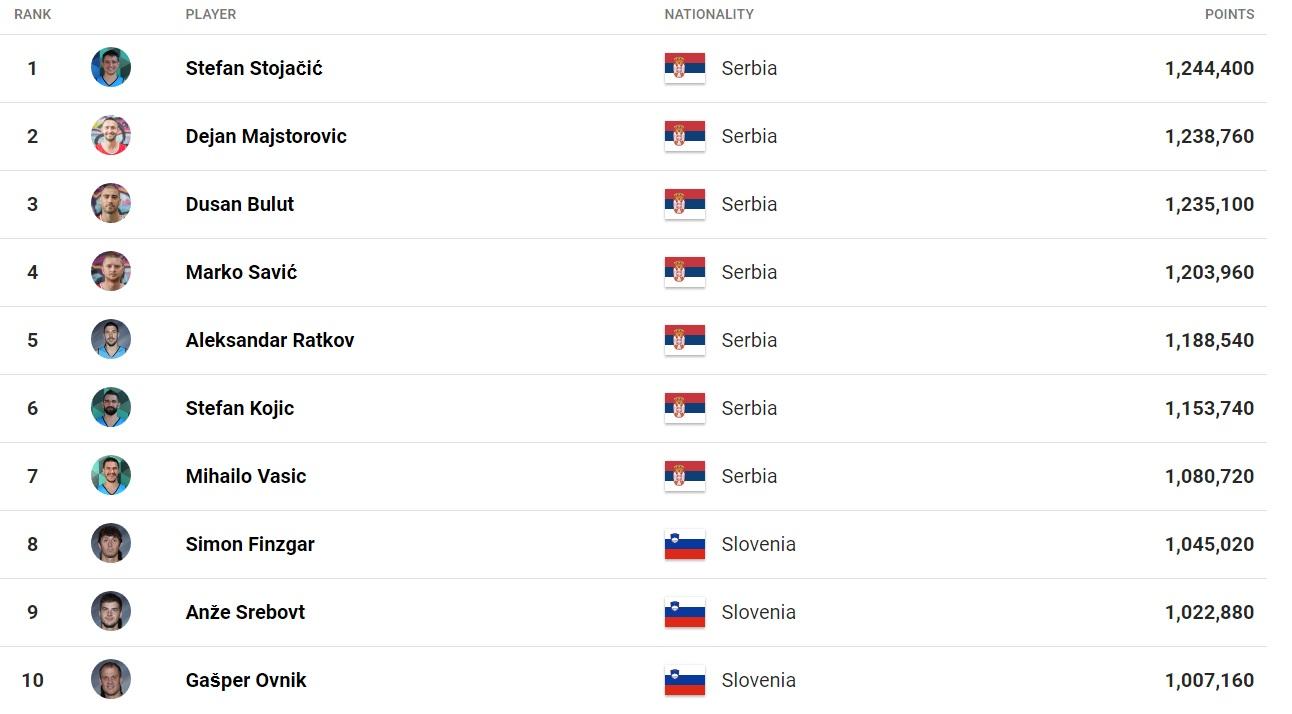Click Dusan Bulut's points value 1,235,100
Viewport: 1292px width, 714px height.
[x=1209, y=204]
